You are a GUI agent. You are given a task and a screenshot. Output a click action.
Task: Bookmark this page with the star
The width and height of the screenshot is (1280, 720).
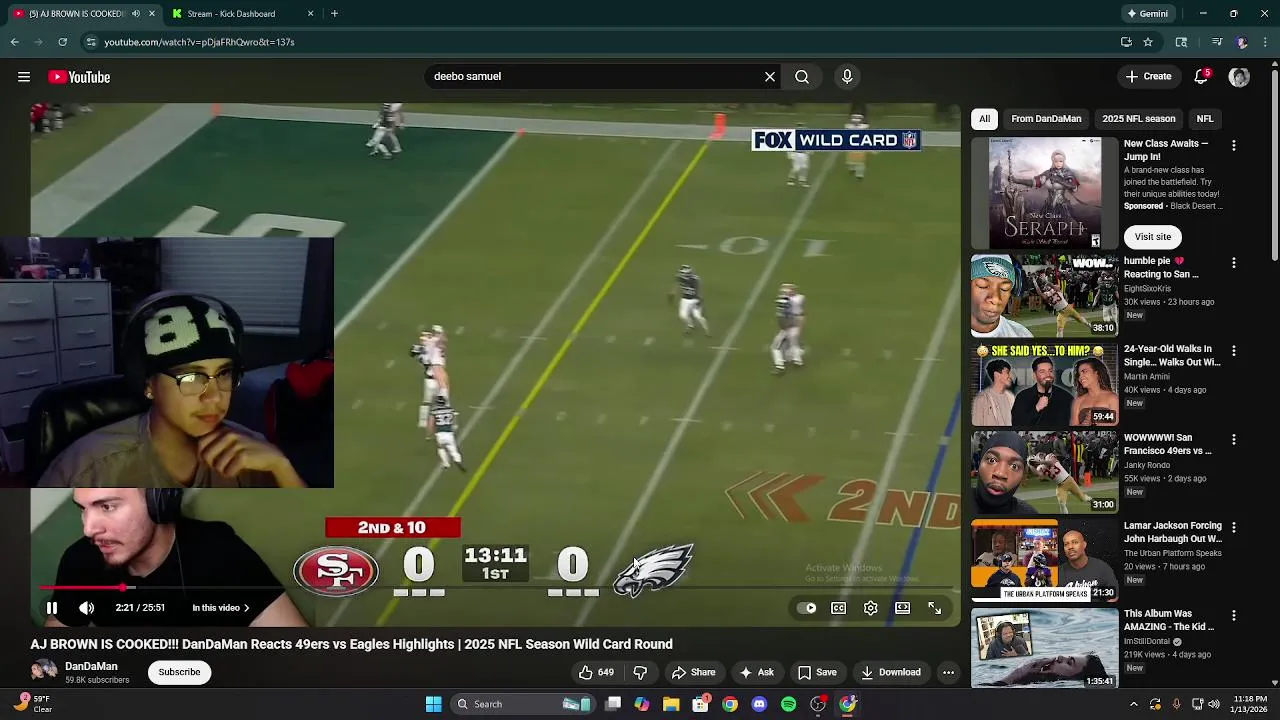(x=1148, y=42)
